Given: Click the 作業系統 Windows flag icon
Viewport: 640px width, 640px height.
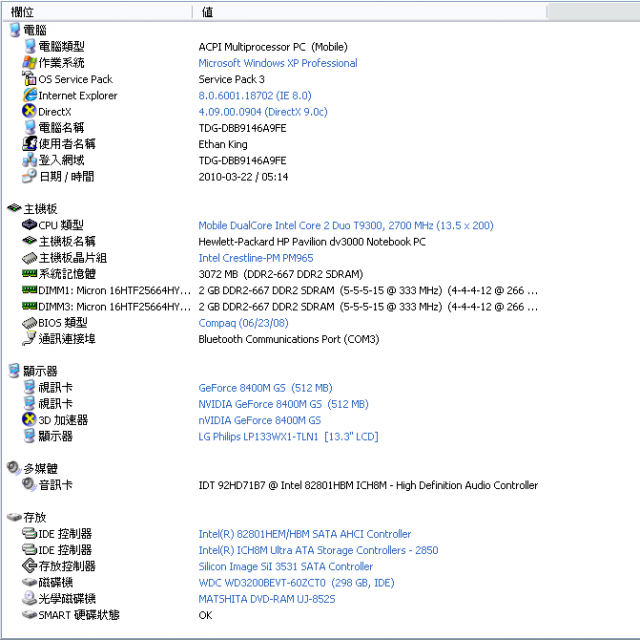Looking at the screenshot, I should [x=29, y=62].
